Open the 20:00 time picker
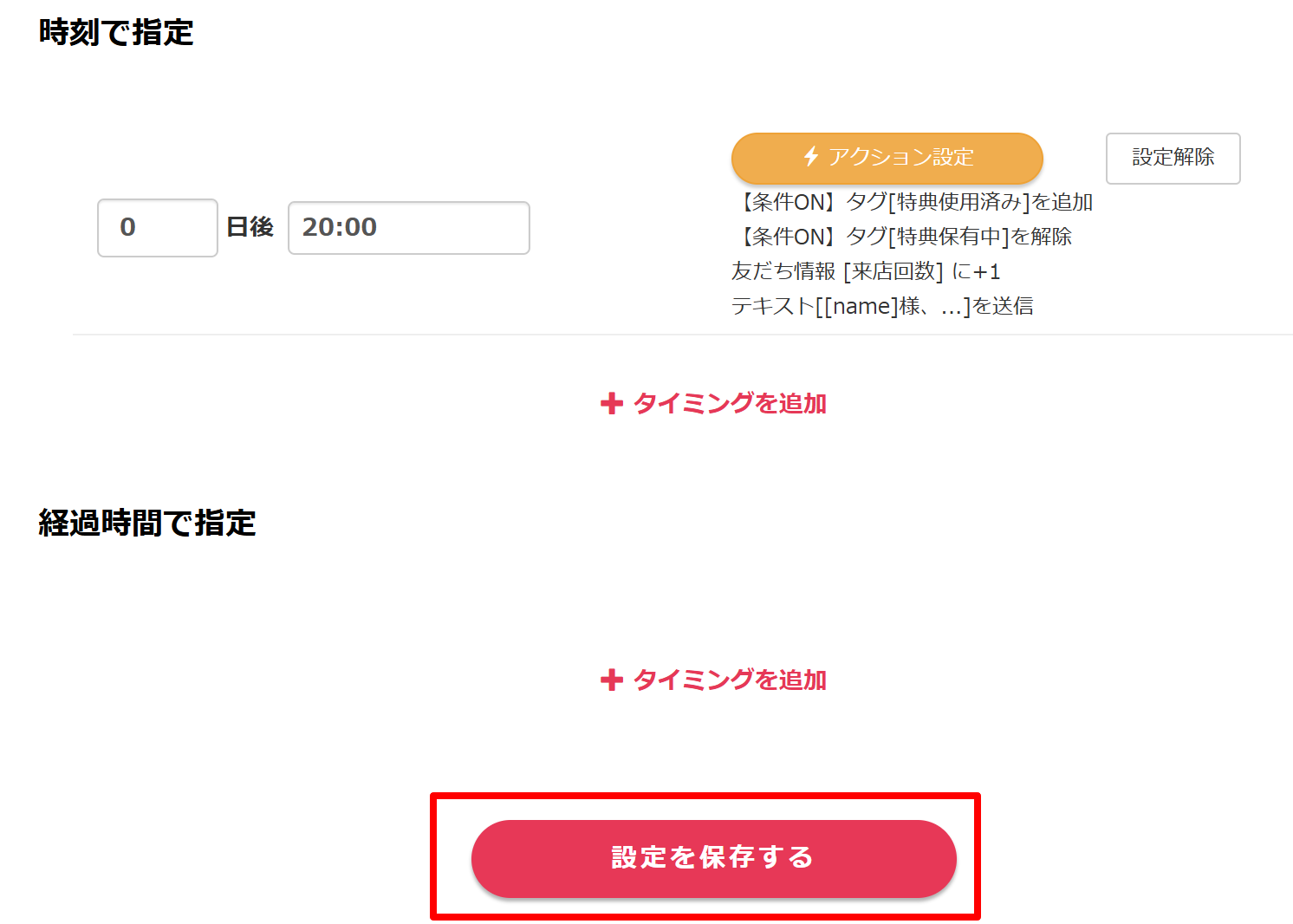Viewport: 1293px width, 924px height. [408, 227]
